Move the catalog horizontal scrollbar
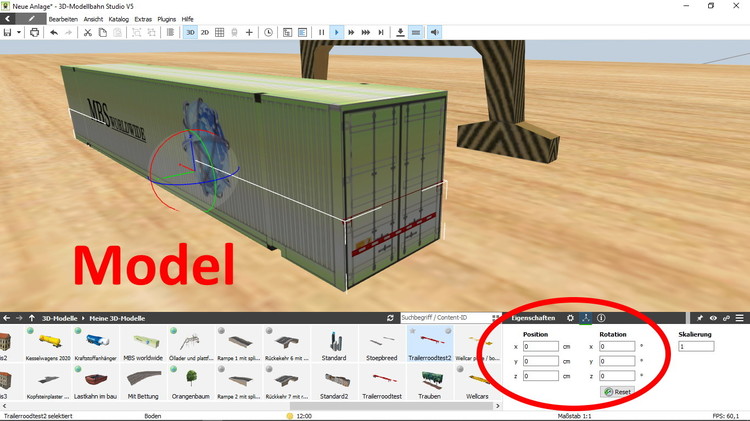 391,406
